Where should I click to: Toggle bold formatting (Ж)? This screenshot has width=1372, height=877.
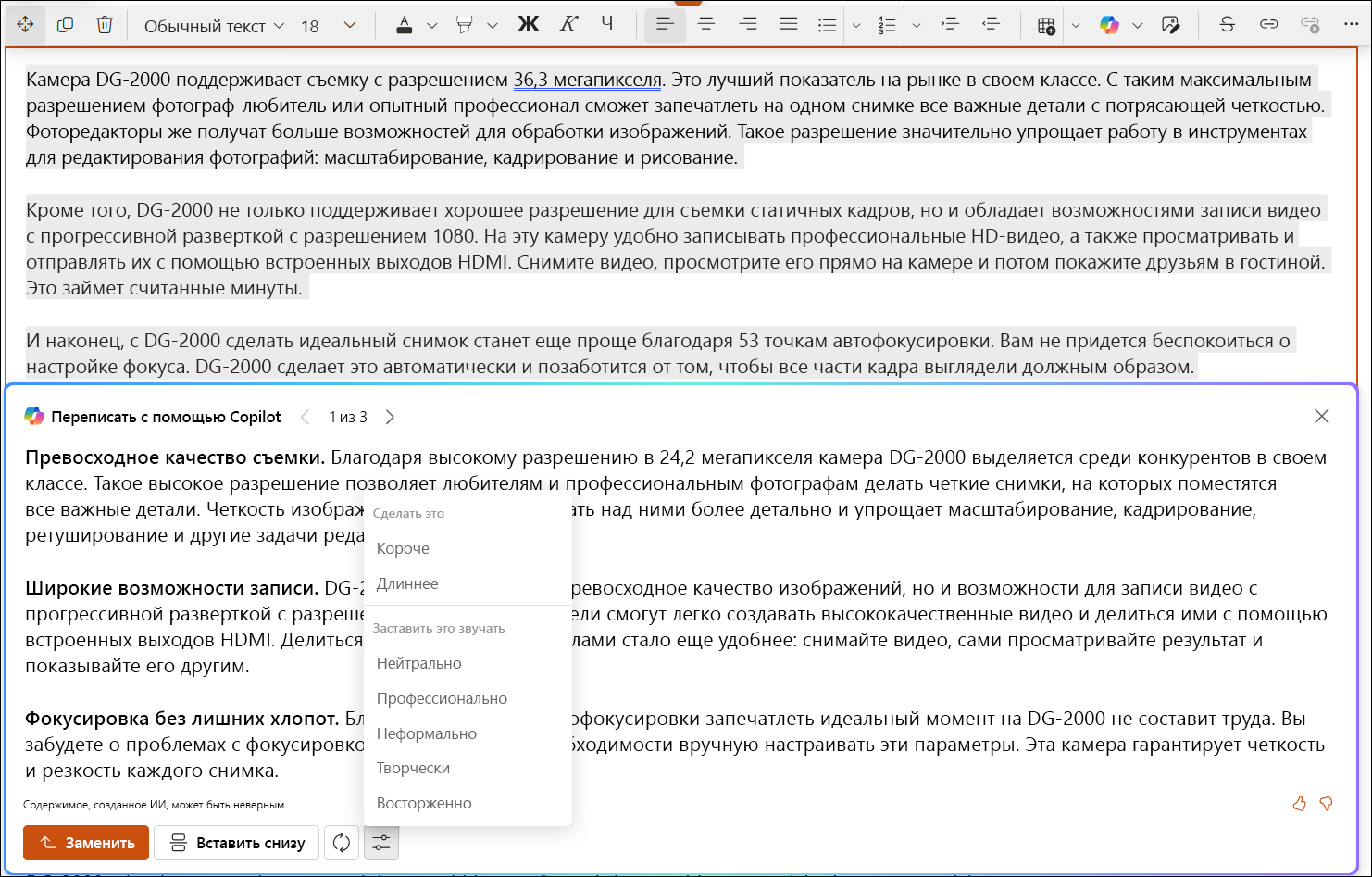[x=528, y=25]
